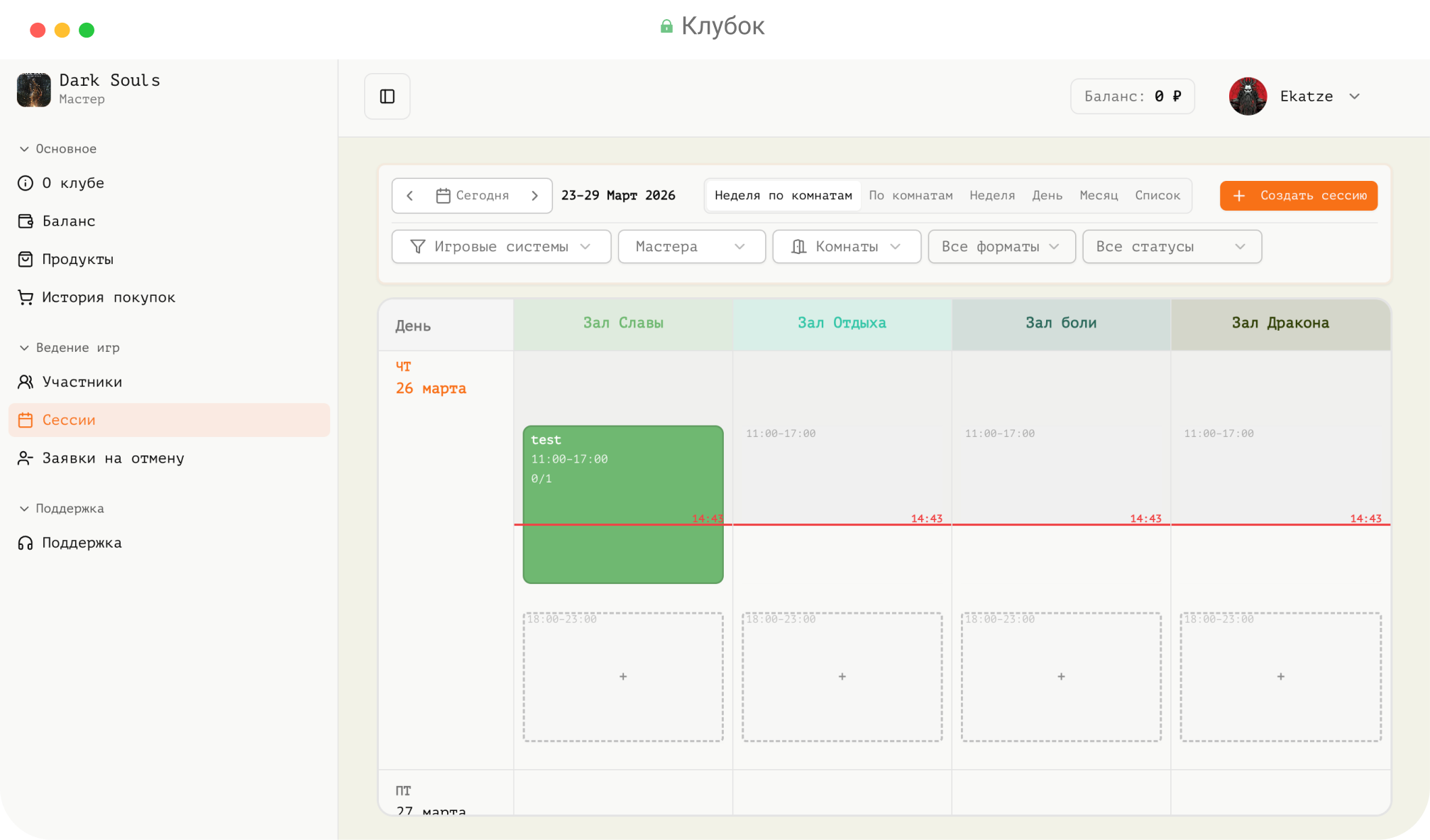Go to previous week arrow
Screen dimensions: 1430x840
click(409, 196)
